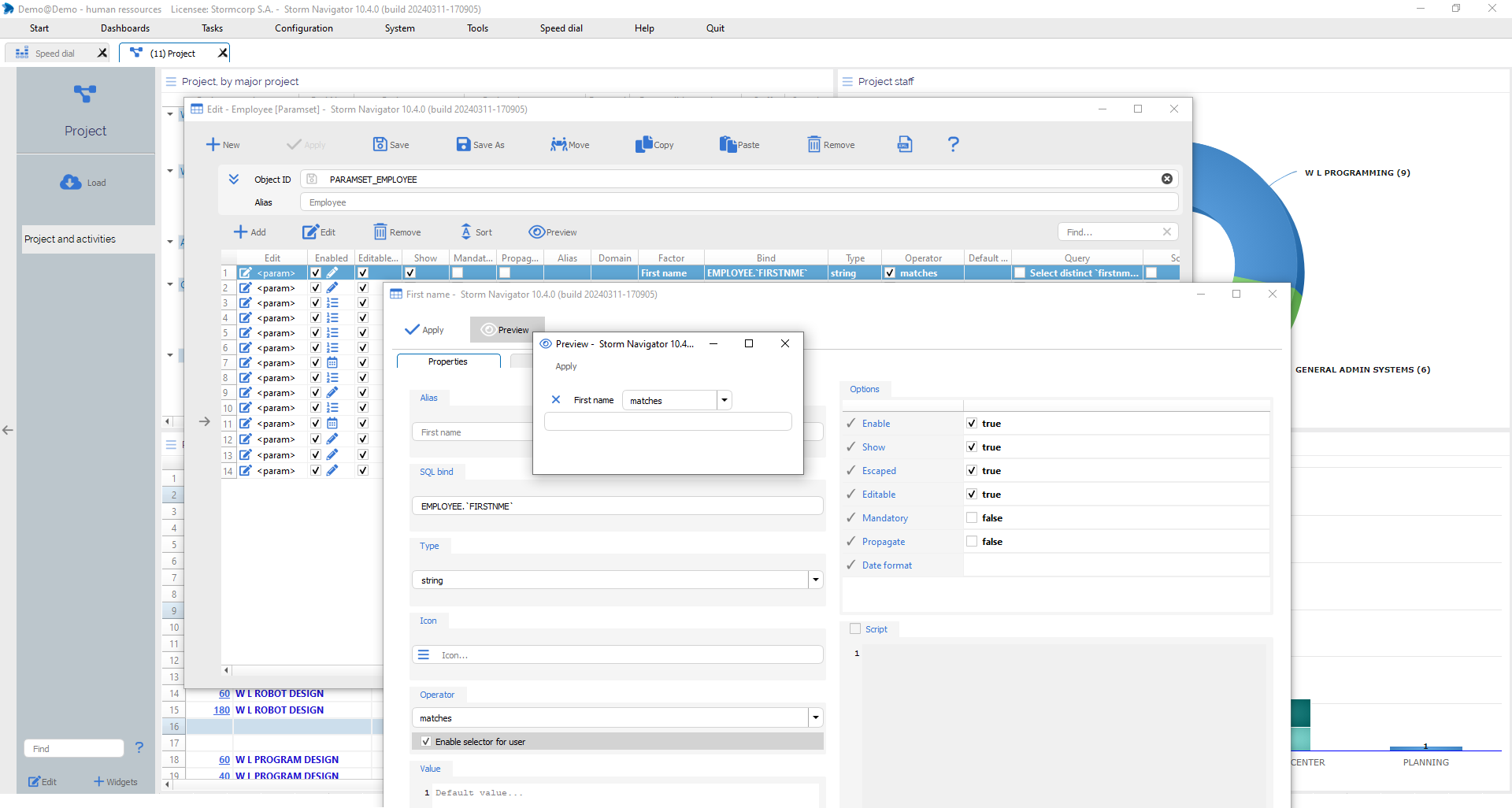
Task: Open the Configuration menu
Action: 304,28
